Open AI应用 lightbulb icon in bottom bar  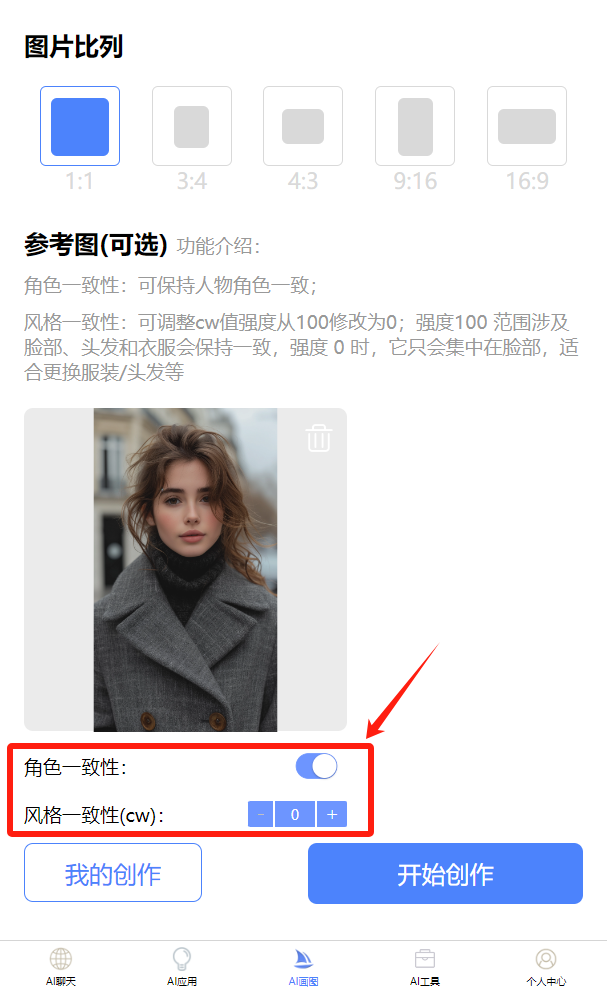(x=182, y=959)
